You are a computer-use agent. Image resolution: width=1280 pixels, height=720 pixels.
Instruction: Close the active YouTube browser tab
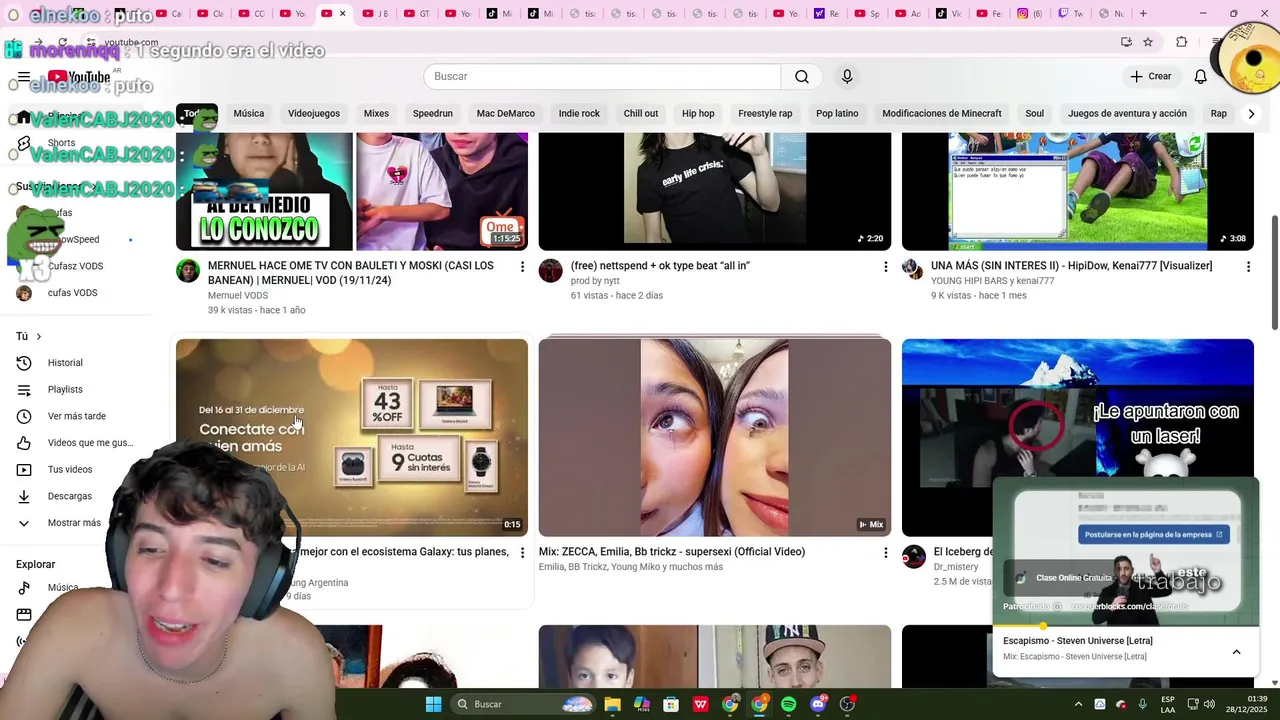[x=342, y=14]
